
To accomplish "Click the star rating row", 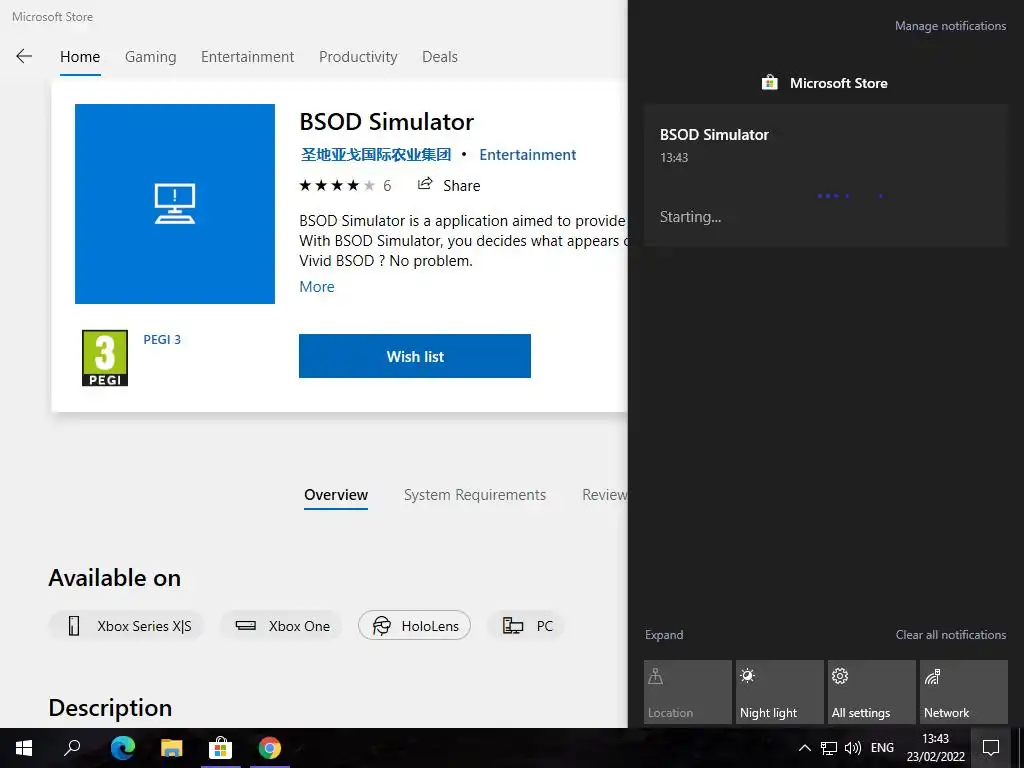I will (337, 185).
